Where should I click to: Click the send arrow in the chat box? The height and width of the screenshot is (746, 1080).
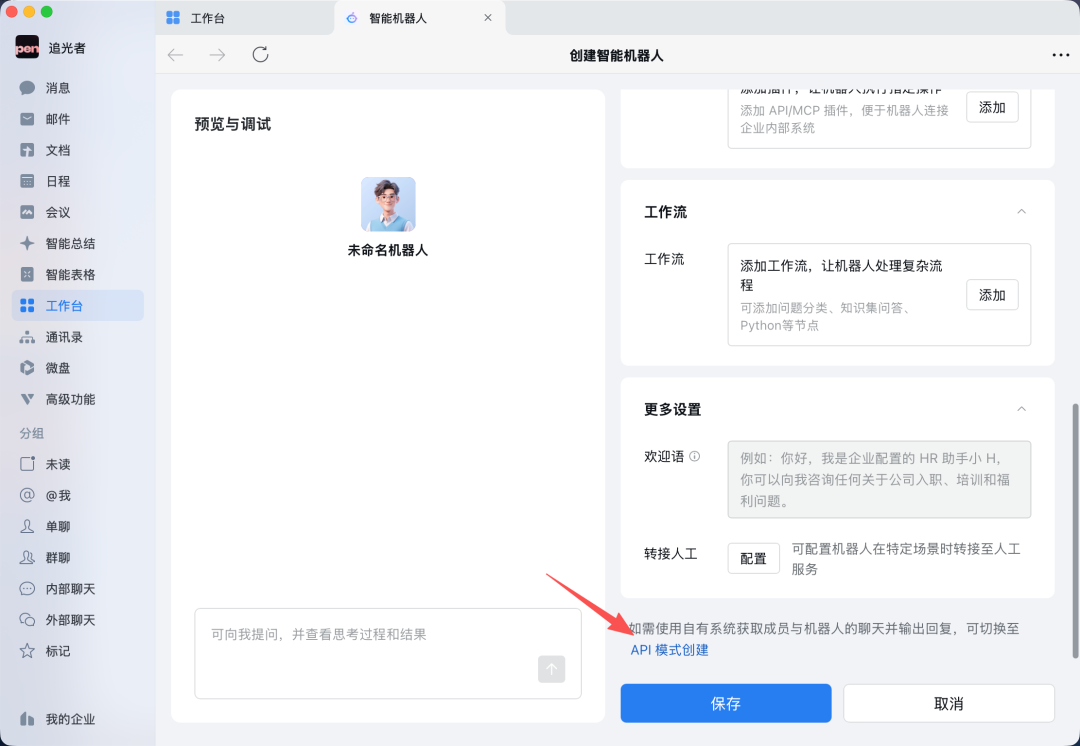coord(551,669)
